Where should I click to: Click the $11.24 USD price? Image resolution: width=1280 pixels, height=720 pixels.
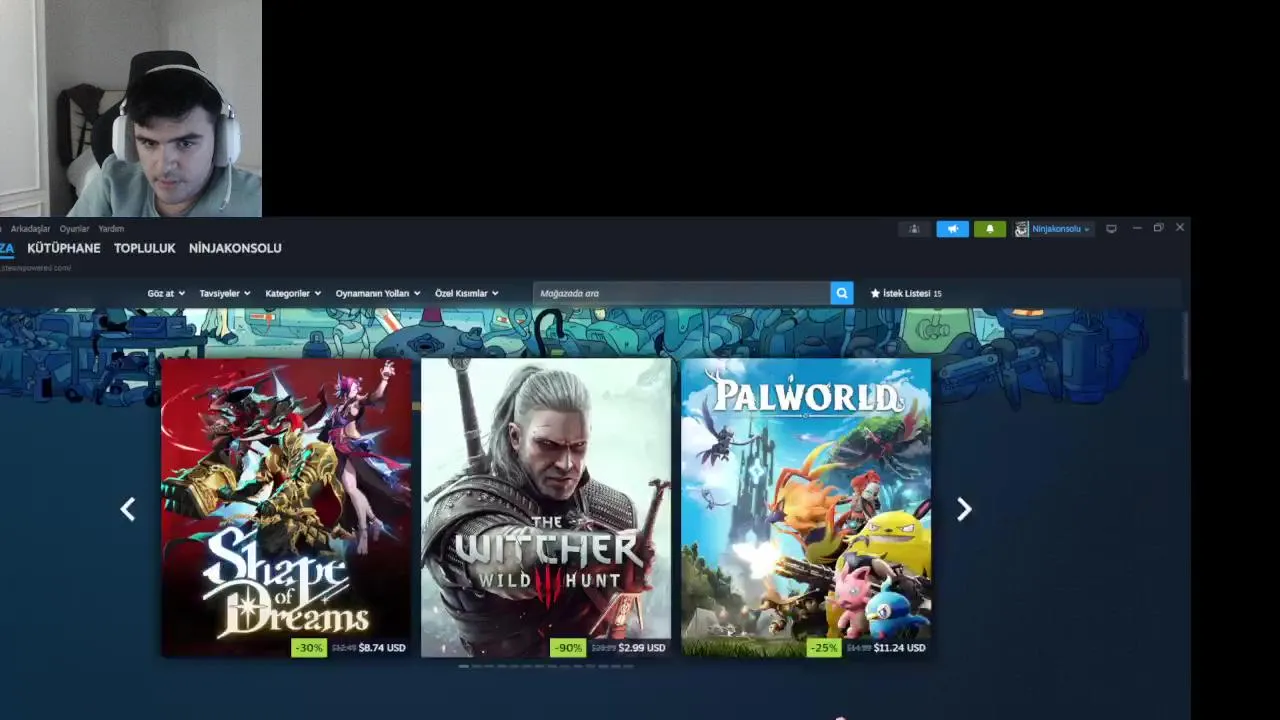click(x=899, y=648)
